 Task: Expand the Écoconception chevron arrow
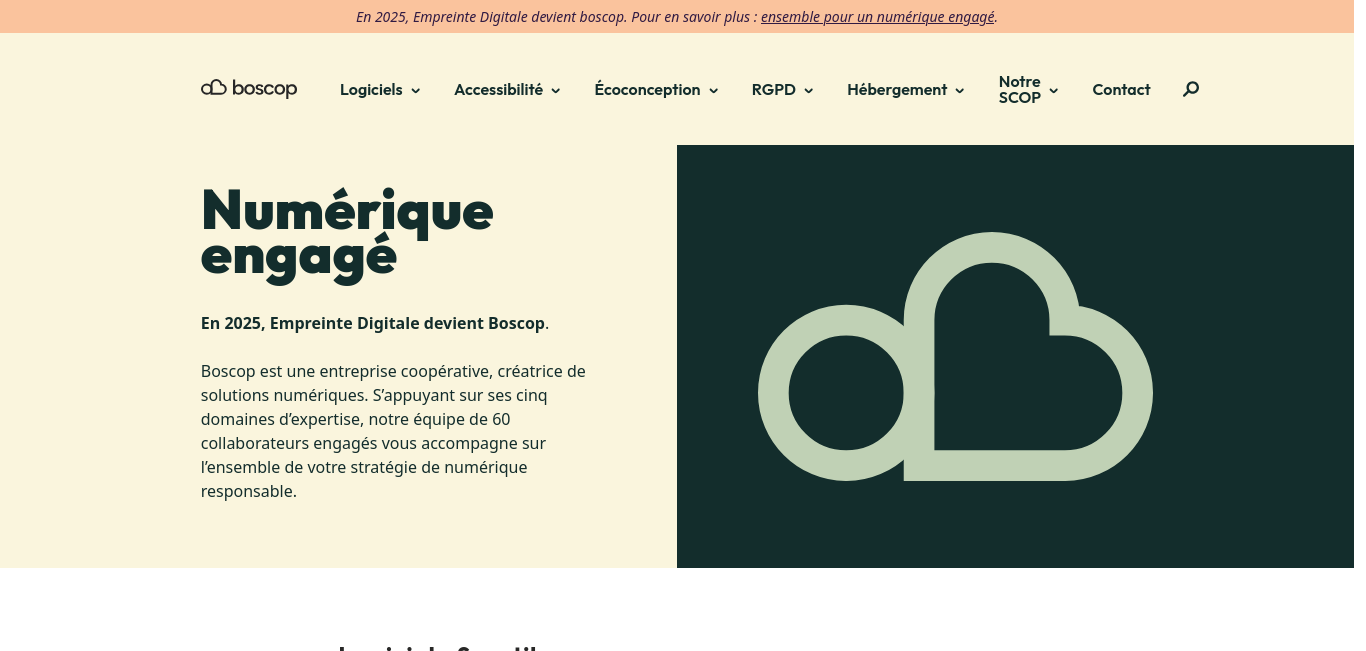[714, 91]
